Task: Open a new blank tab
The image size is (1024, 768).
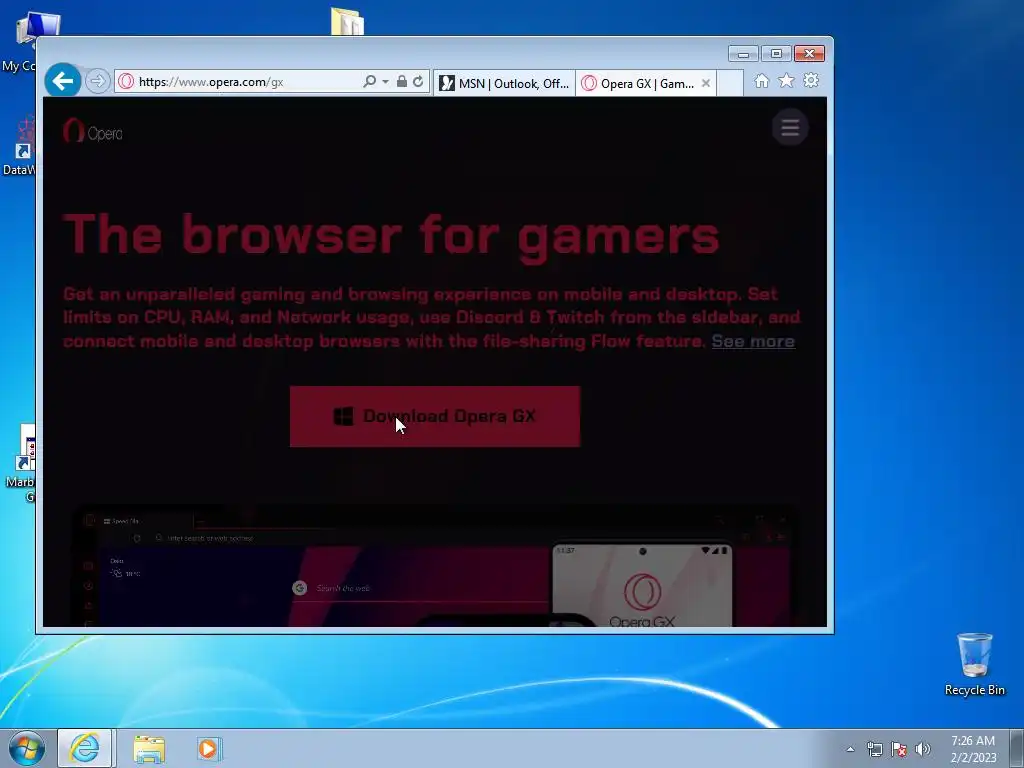Action: point(730,84)
